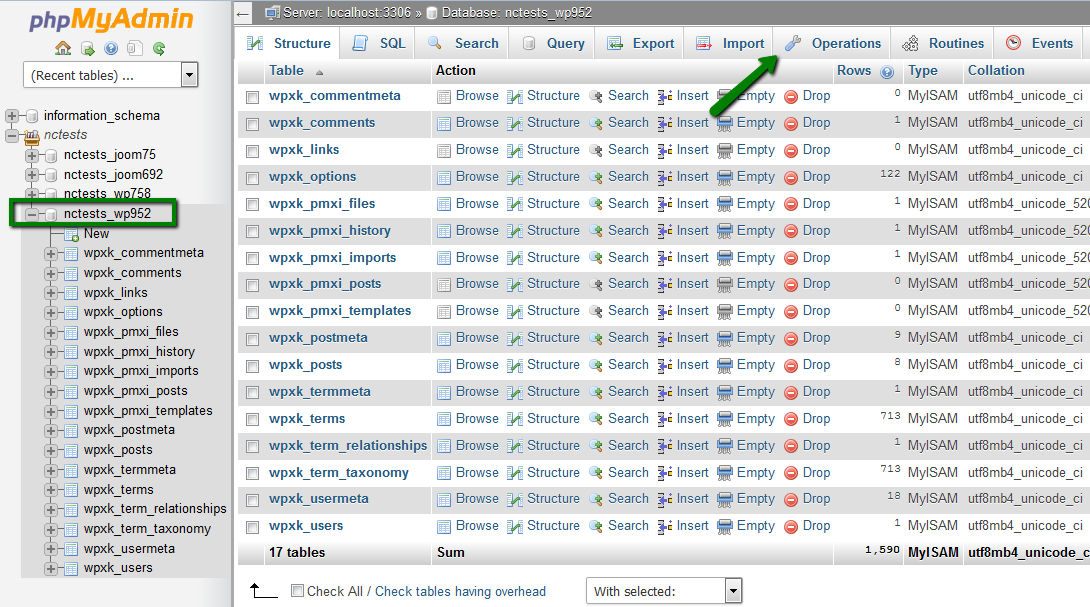The height and width of the screenshot is (607, 1090).
Task: Click the database log out icon
Action: pos(87,48)
